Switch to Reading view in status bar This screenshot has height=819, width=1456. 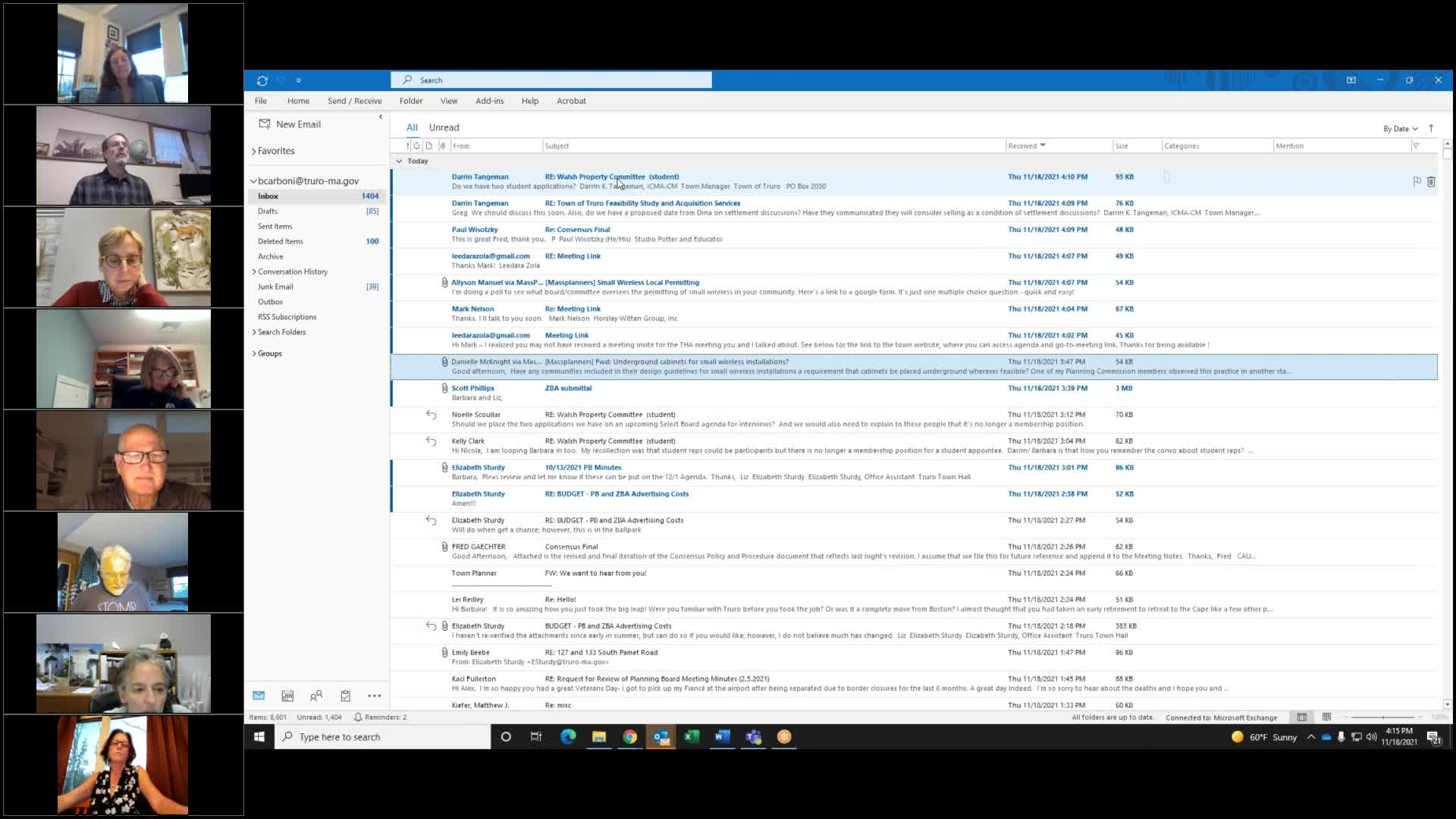point(1326,717)
